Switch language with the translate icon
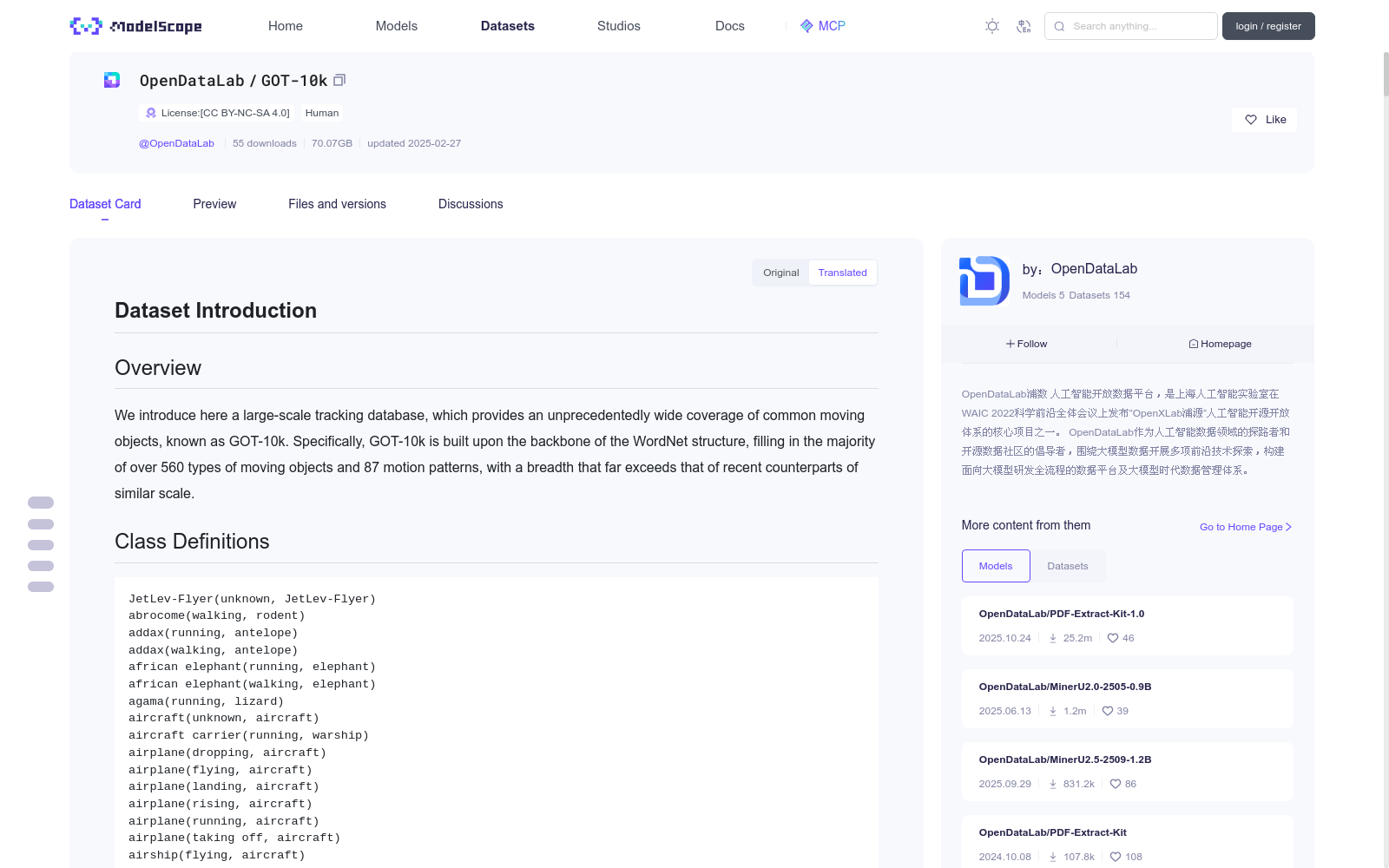This screenshot has height=868, width=1389. 1024,26
